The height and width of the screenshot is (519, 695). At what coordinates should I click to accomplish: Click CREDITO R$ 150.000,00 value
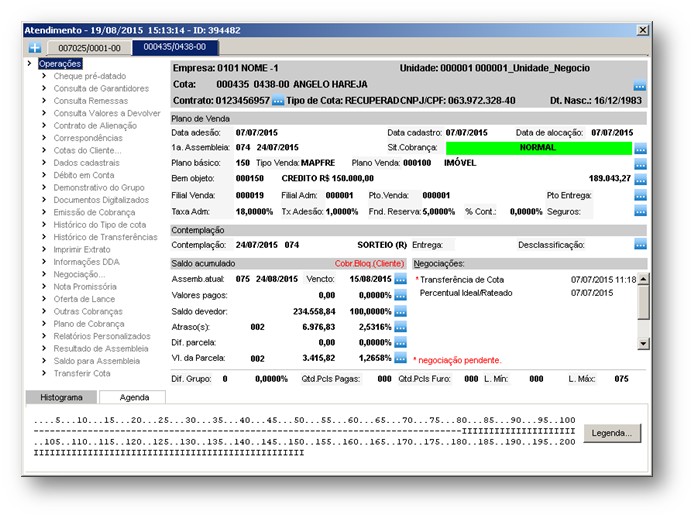[x=328, y=178]
